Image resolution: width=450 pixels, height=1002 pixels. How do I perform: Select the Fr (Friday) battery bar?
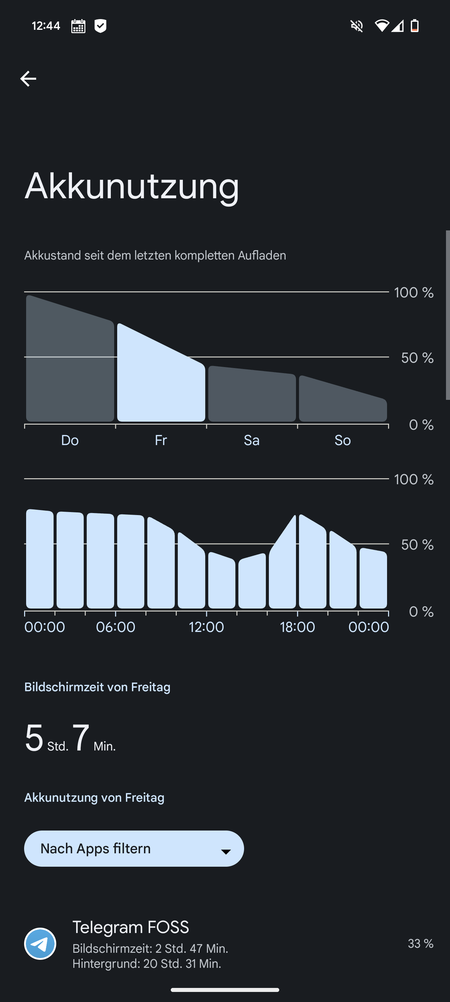[161, 372]
